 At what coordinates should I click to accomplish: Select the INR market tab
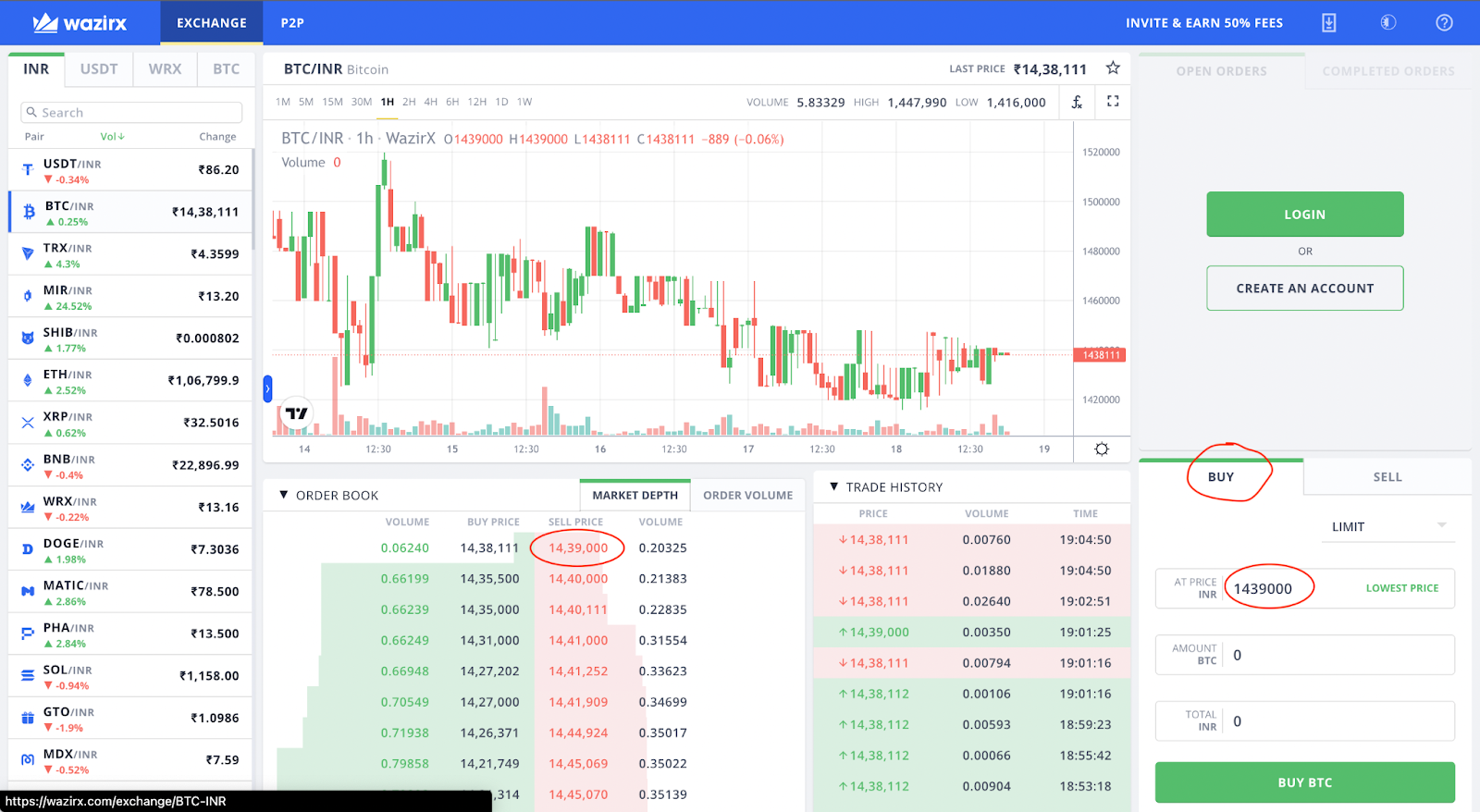[36, 69]
